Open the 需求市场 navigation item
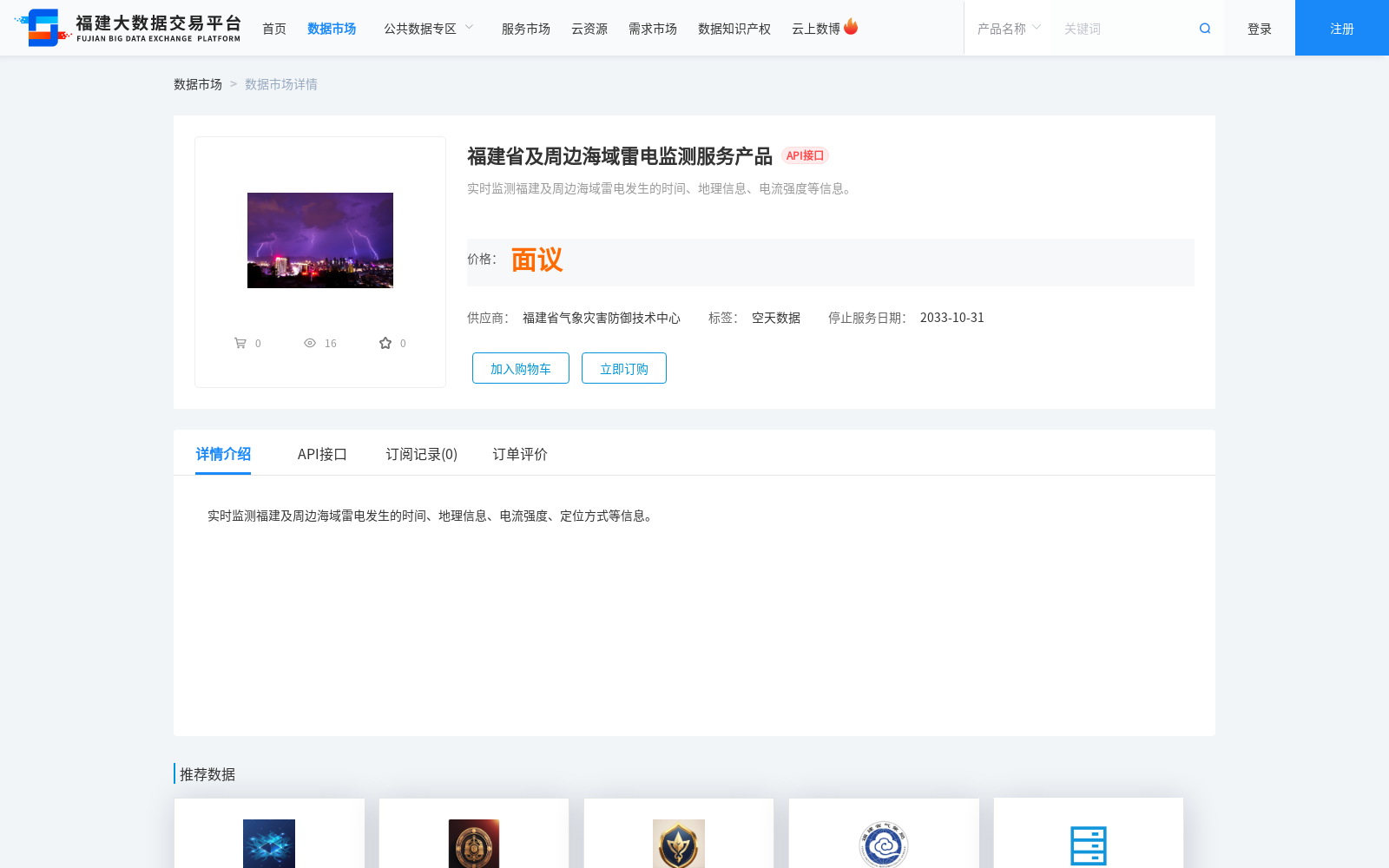This screenshot has height=868, width=1389. point(653,29)
